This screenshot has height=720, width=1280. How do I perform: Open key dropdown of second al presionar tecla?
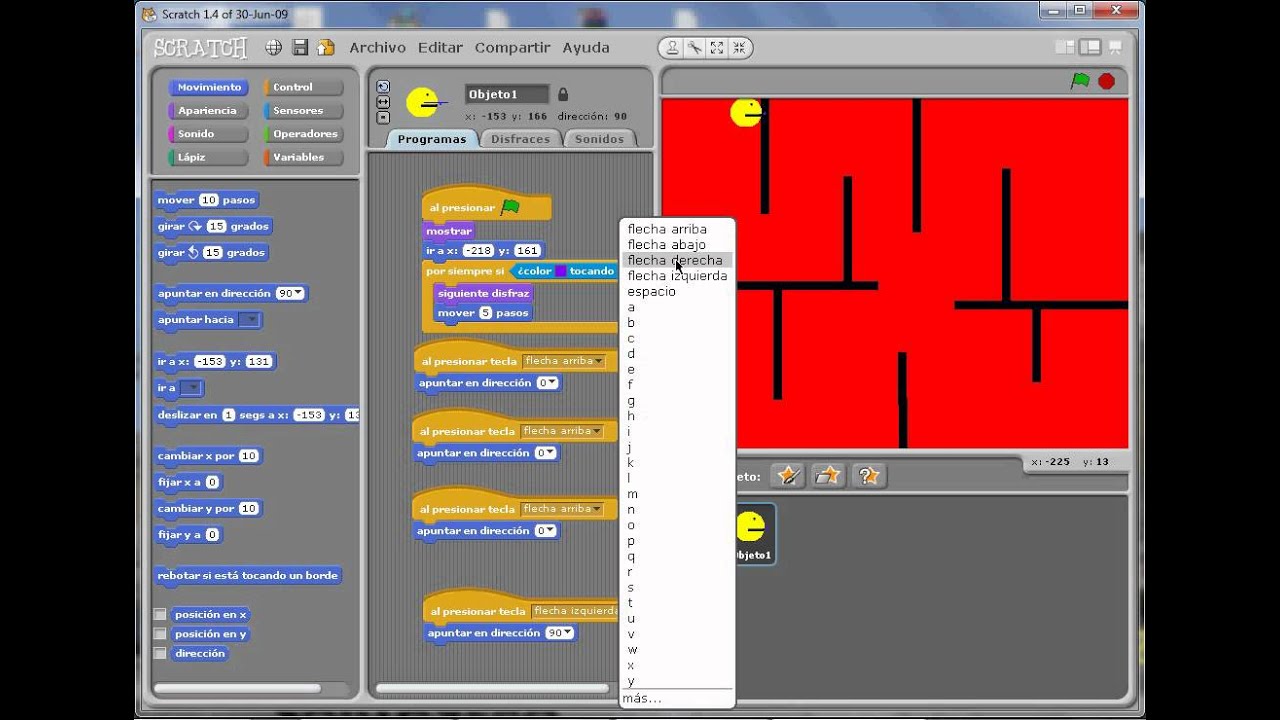[x=563, y=431]
